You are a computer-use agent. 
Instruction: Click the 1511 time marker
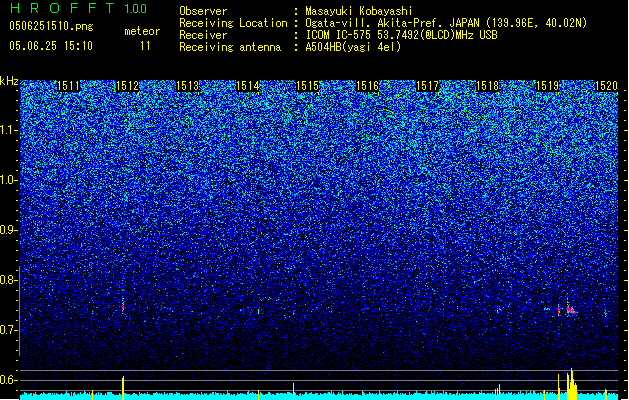click(68, 86)
